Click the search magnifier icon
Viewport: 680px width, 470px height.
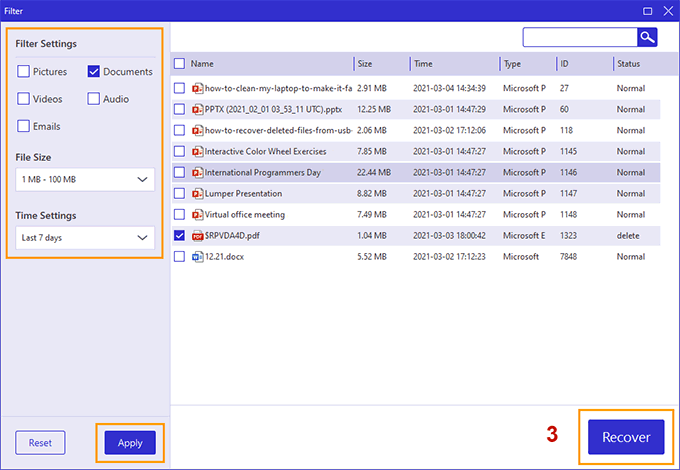tap(648, 37)
